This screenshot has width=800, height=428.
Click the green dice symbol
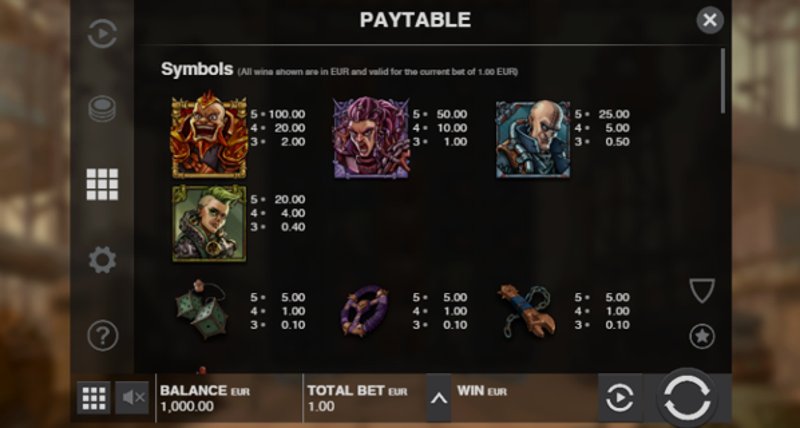(203, 310)
